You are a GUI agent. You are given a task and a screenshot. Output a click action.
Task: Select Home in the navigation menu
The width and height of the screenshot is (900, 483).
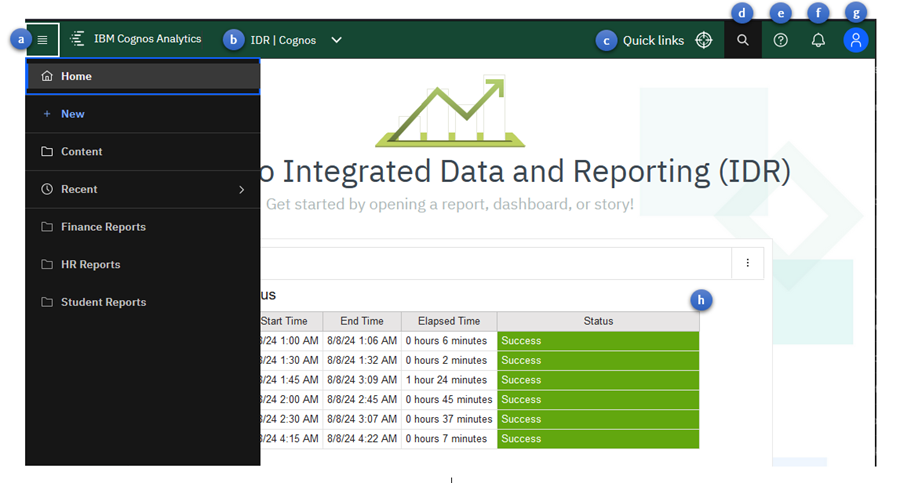pyautogui.click(x=143, y=76)
